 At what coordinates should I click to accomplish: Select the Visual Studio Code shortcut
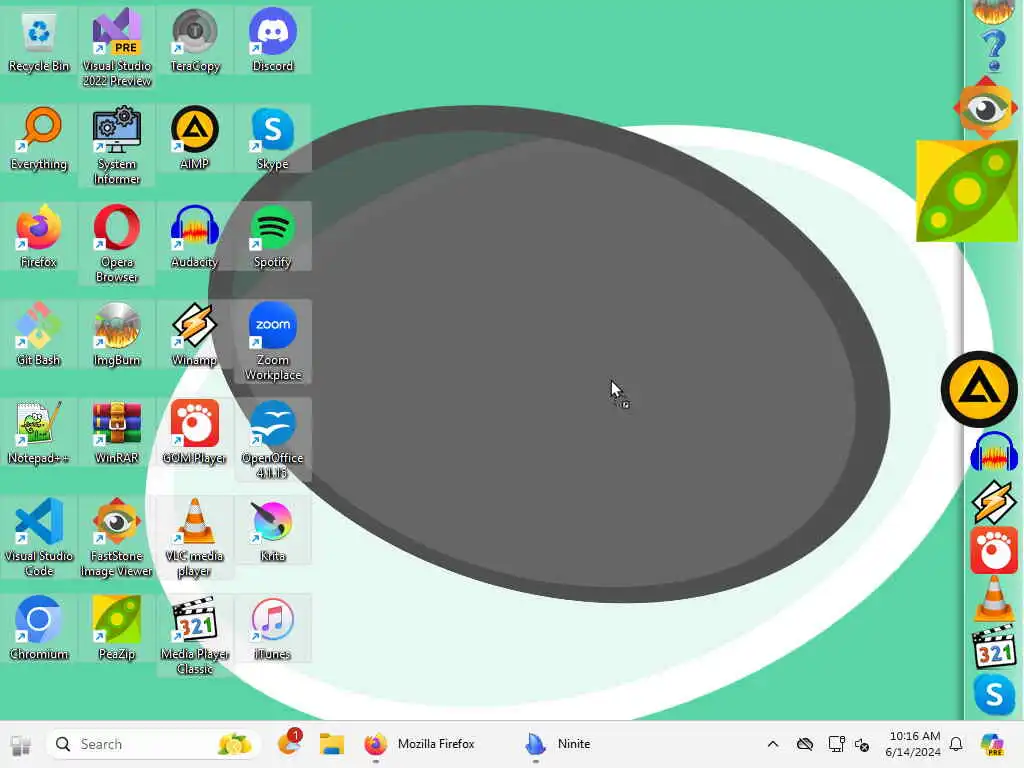pyautogui.click(x=39, y=538)
